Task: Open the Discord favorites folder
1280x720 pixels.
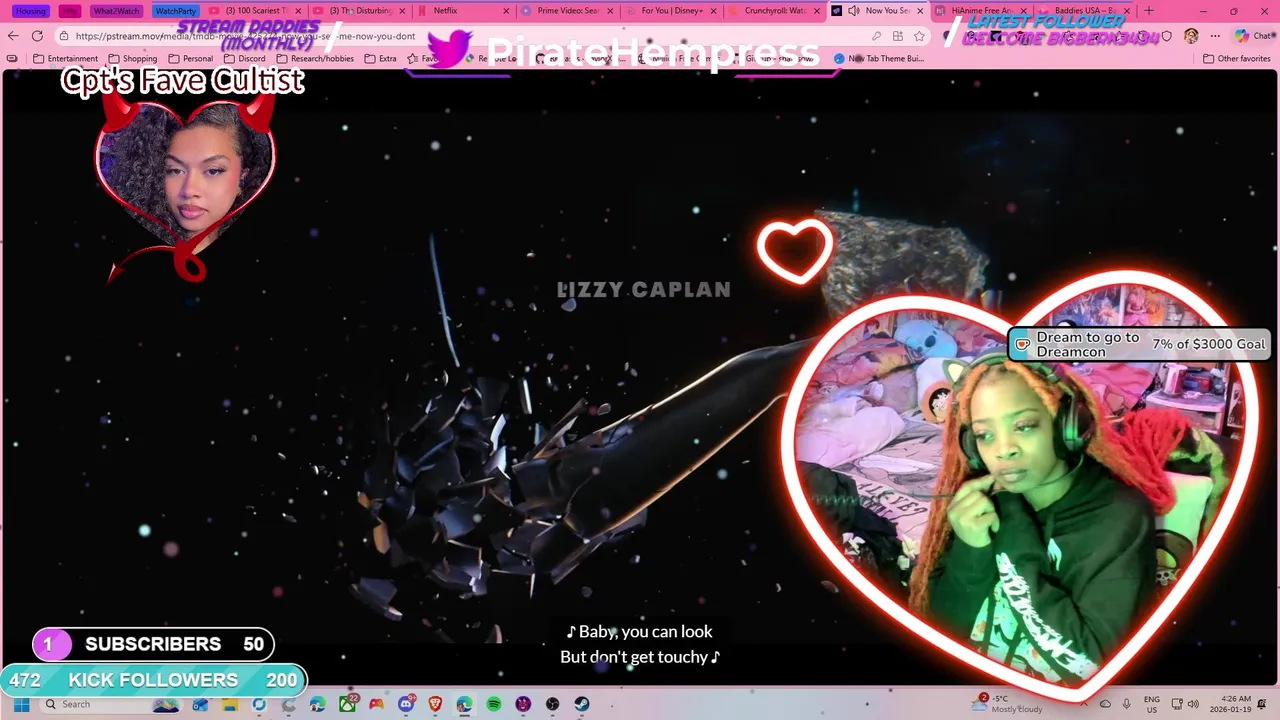Action: pos(245,59)
